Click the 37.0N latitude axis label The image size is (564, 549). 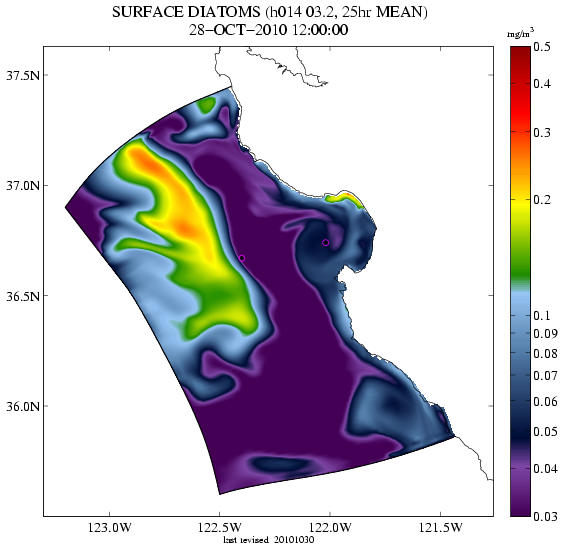(23, 186)
